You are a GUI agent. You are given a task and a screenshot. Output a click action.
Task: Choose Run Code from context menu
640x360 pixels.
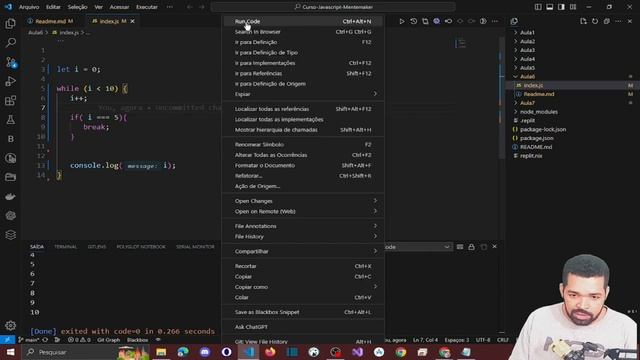[x=302, y=21]
